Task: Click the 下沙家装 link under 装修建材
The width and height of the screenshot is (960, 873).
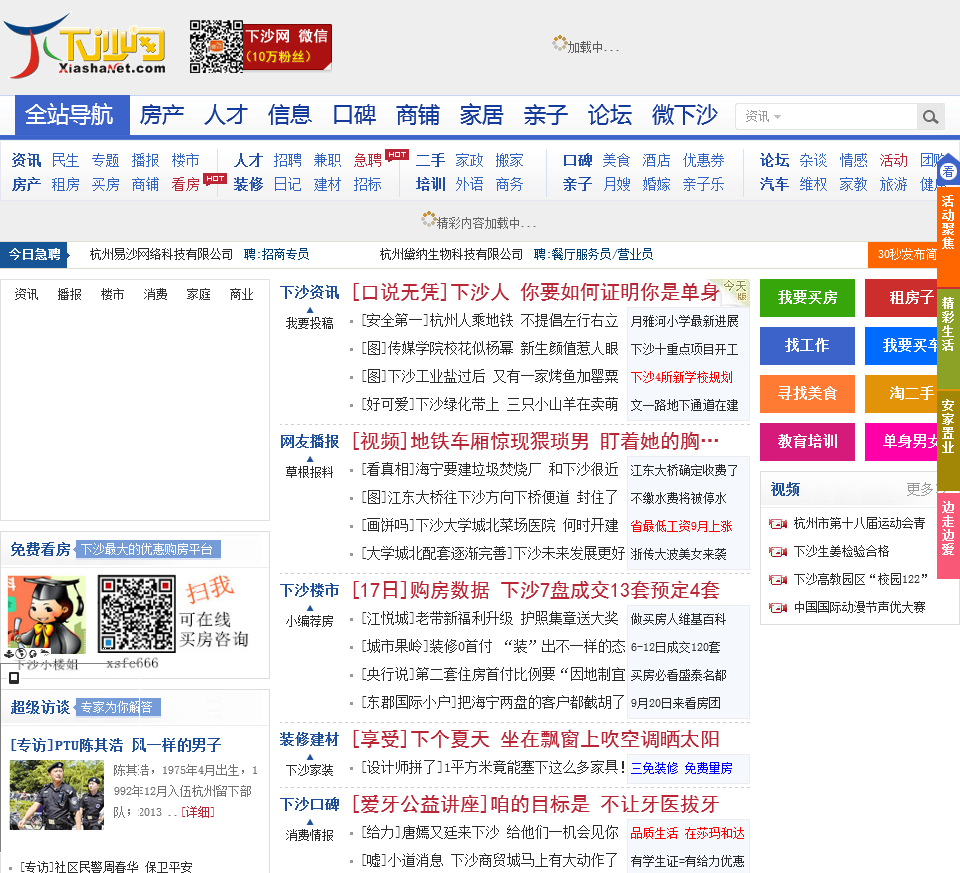Action: click(309, 770)
